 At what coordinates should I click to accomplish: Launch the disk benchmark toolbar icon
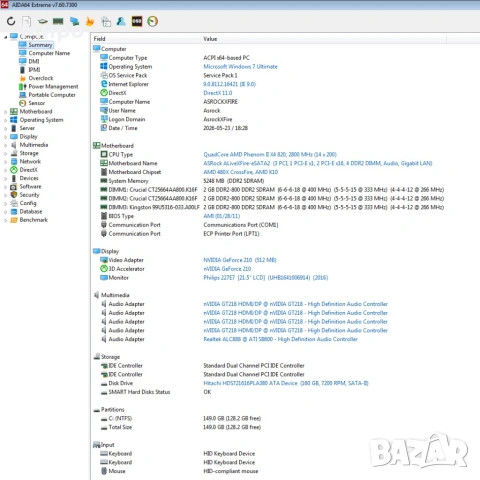(x=42, y=22)
